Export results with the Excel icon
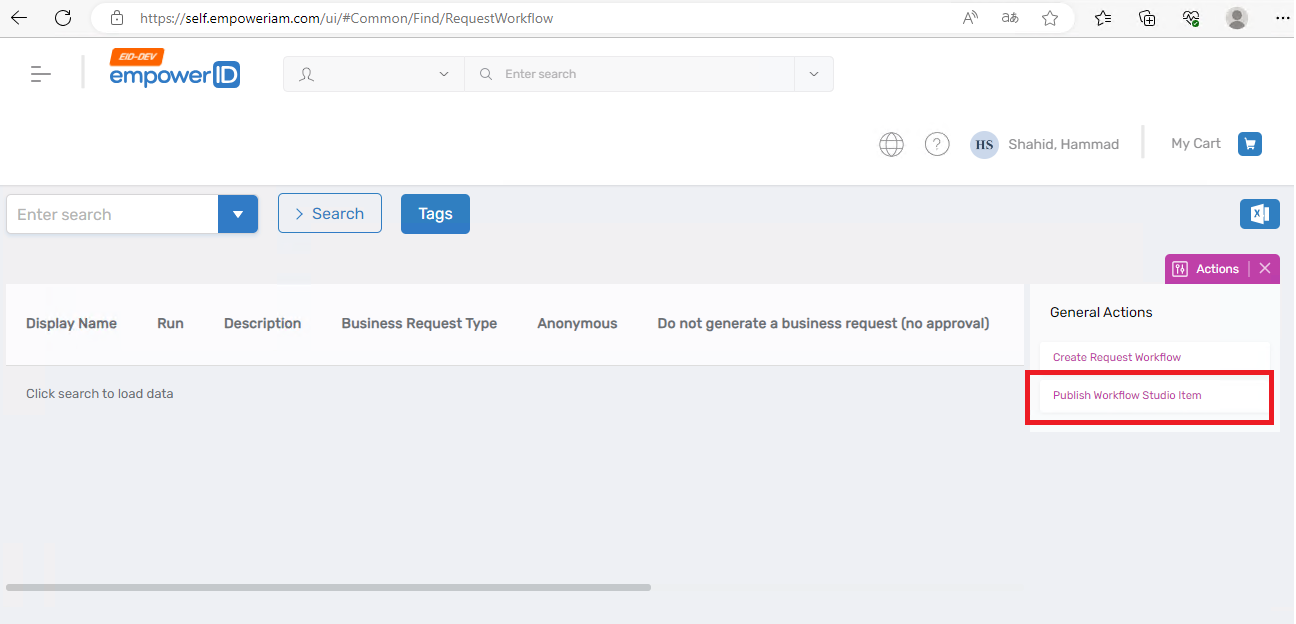Viewport: 1296px width, 624px height. [x=1260, y=214]
